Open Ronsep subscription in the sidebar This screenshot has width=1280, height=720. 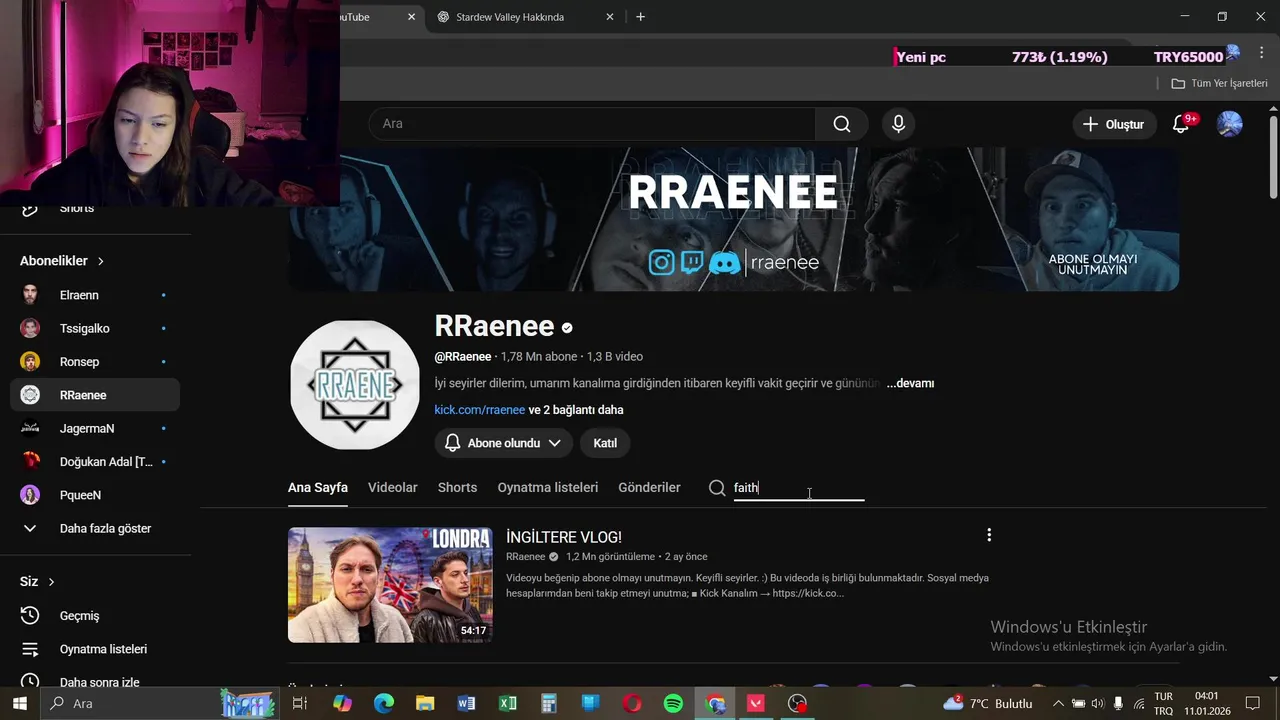pyautogui.click(x=95, y=362)
